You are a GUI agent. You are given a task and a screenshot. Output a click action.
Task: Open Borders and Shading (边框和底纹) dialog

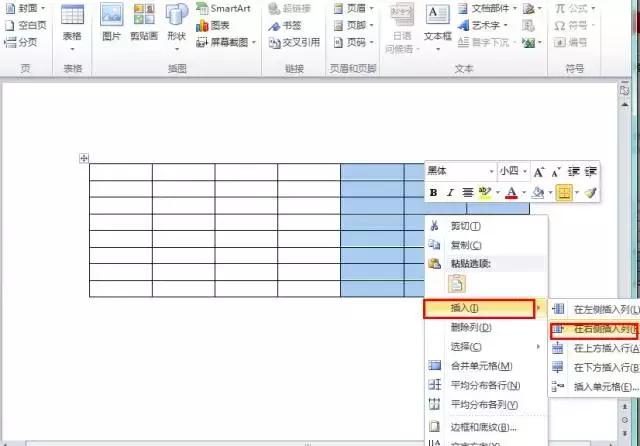(486, 427)
